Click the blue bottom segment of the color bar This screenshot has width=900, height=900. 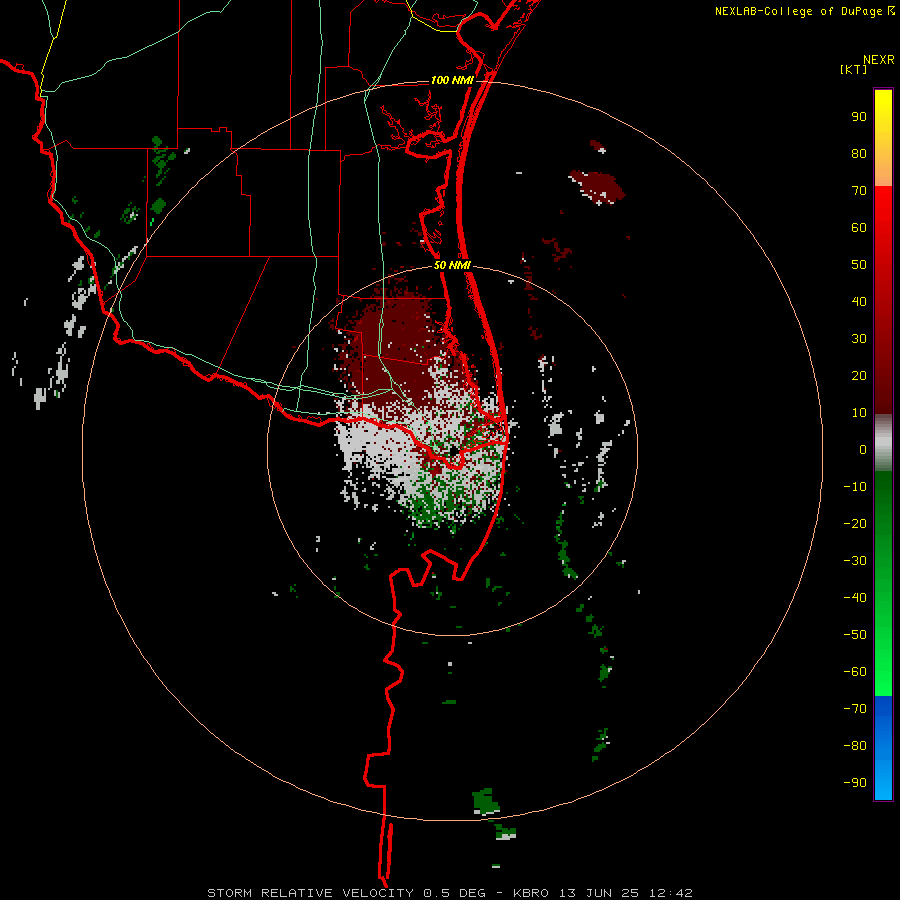[883, 748]
